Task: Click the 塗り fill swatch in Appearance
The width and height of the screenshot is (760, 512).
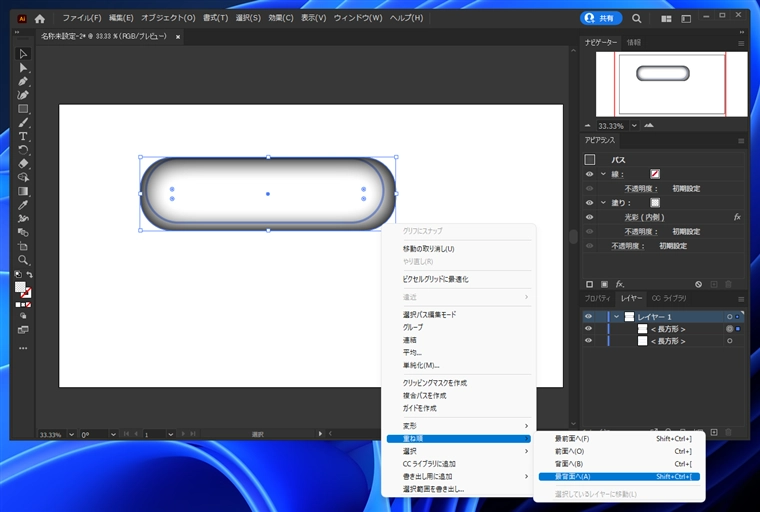Action: click(655, 203)
